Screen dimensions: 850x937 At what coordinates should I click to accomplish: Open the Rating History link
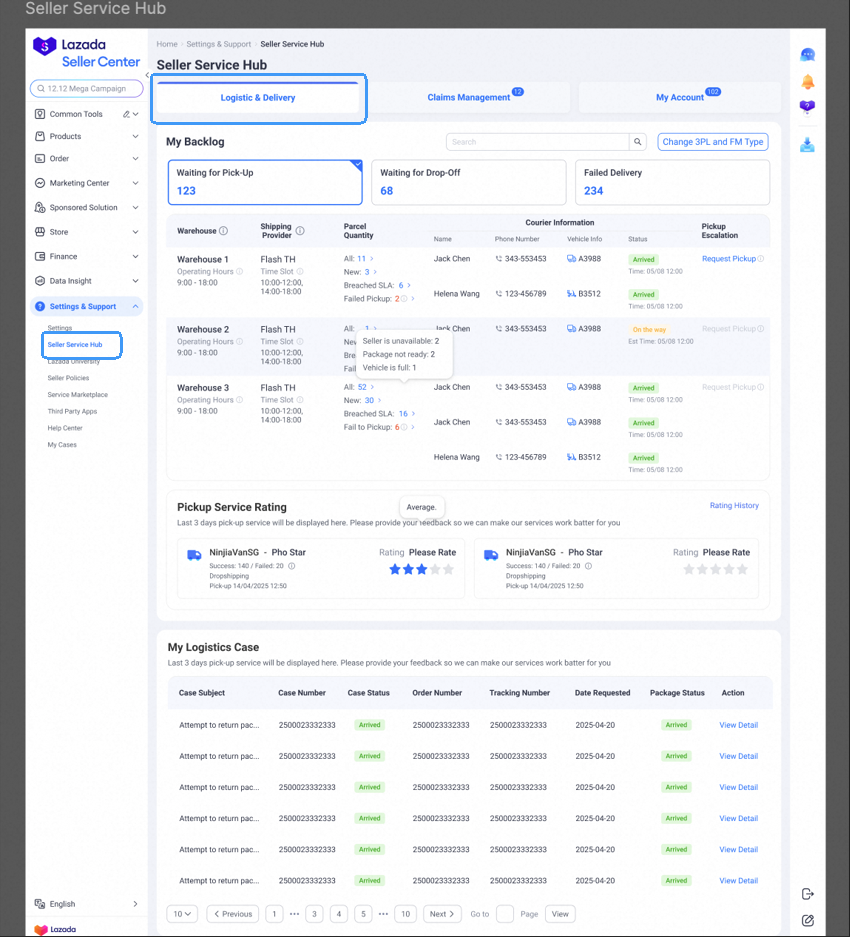click(734, 506)
